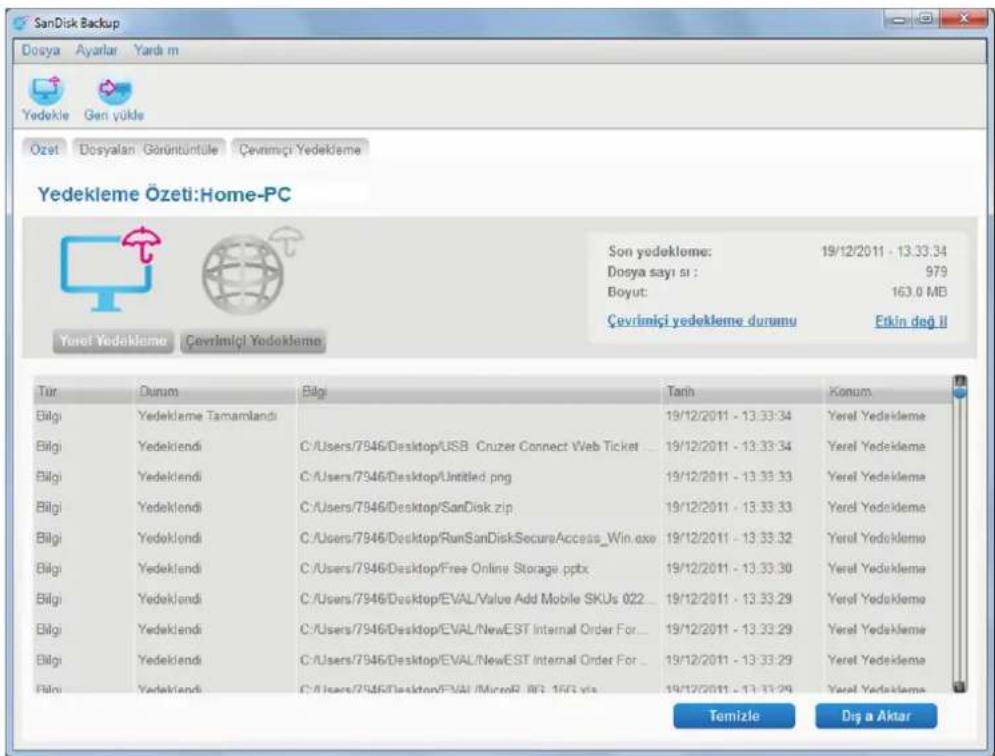Select the local backup monitor umbrella icon
Screen dimensions: 995x756
click(110, 269)
